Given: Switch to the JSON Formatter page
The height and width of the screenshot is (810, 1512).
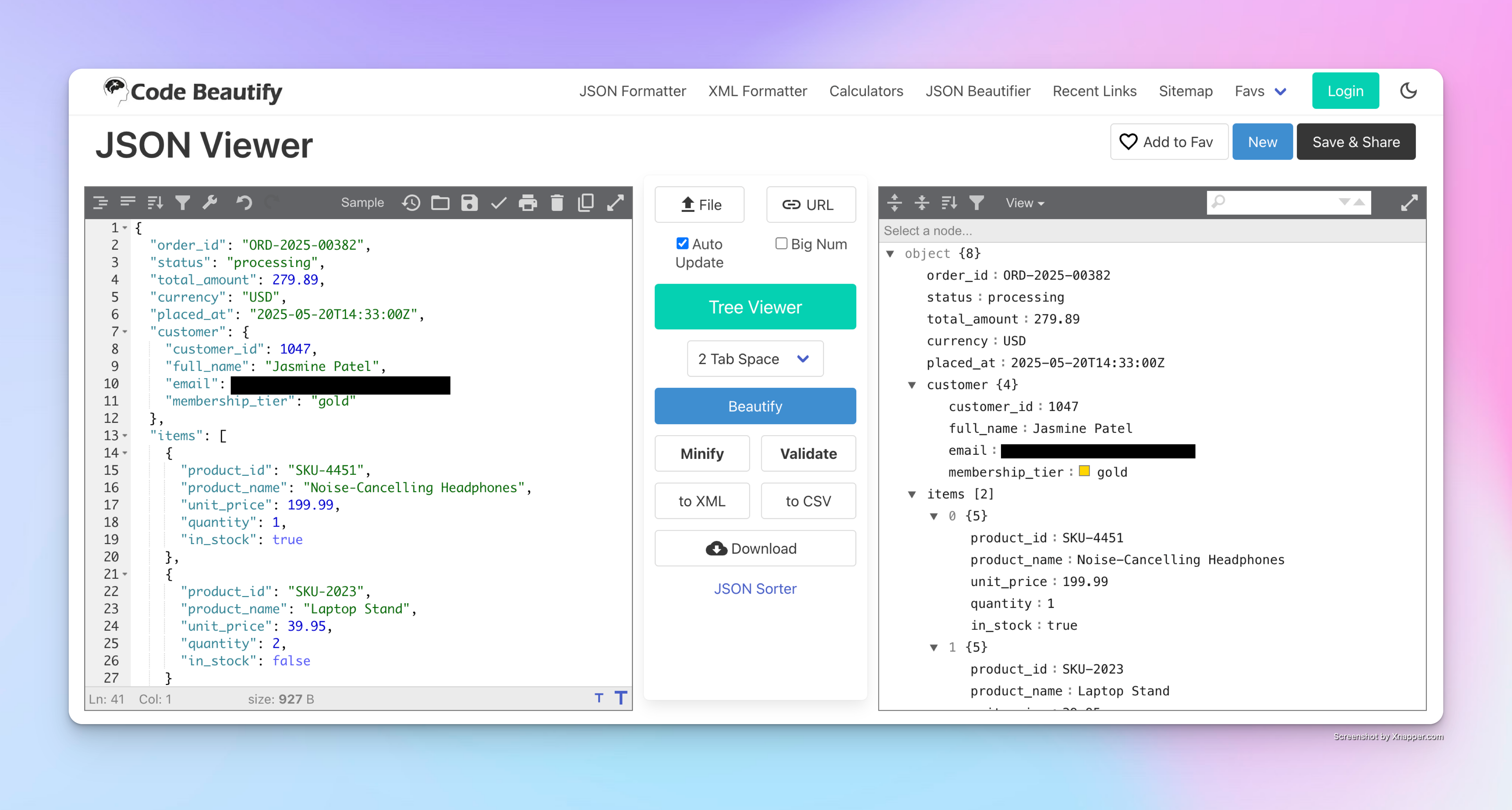Looking at the screenshot, I should point(632,91).
